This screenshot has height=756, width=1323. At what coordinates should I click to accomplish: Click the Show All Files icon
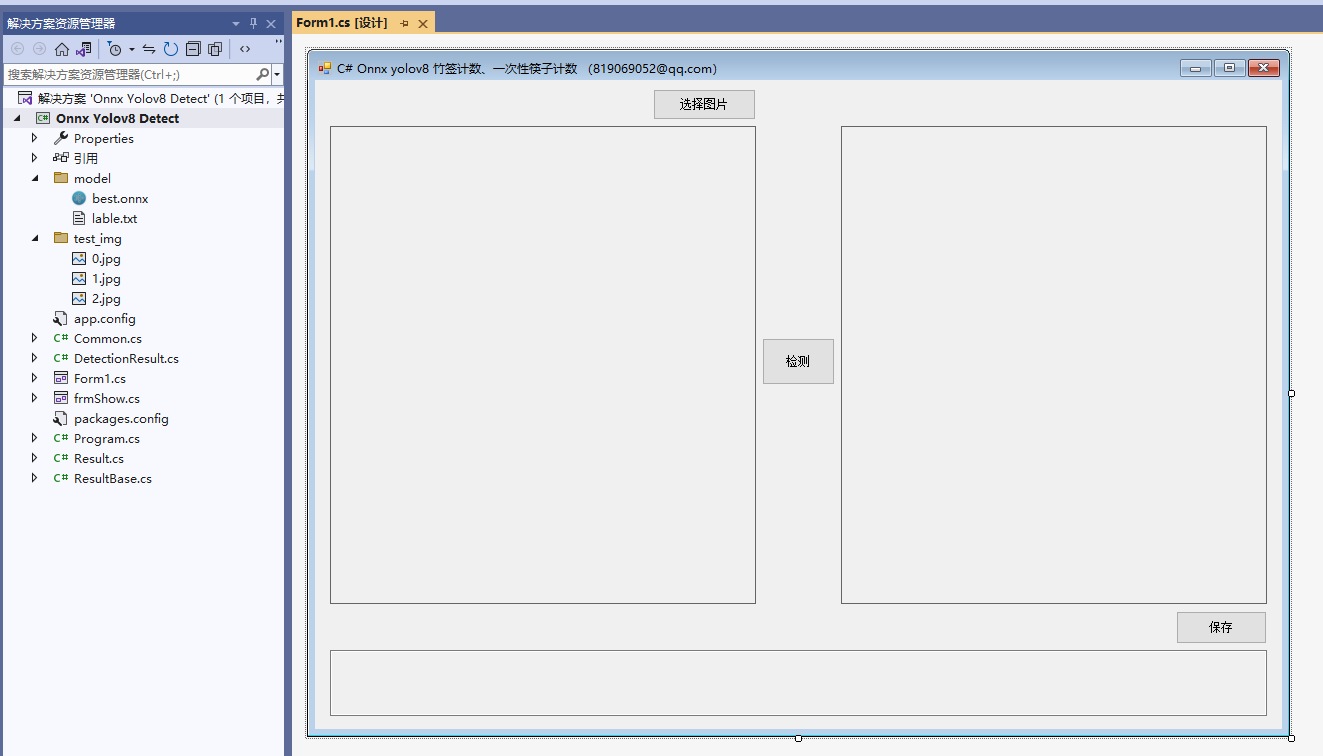coord(215,49)
